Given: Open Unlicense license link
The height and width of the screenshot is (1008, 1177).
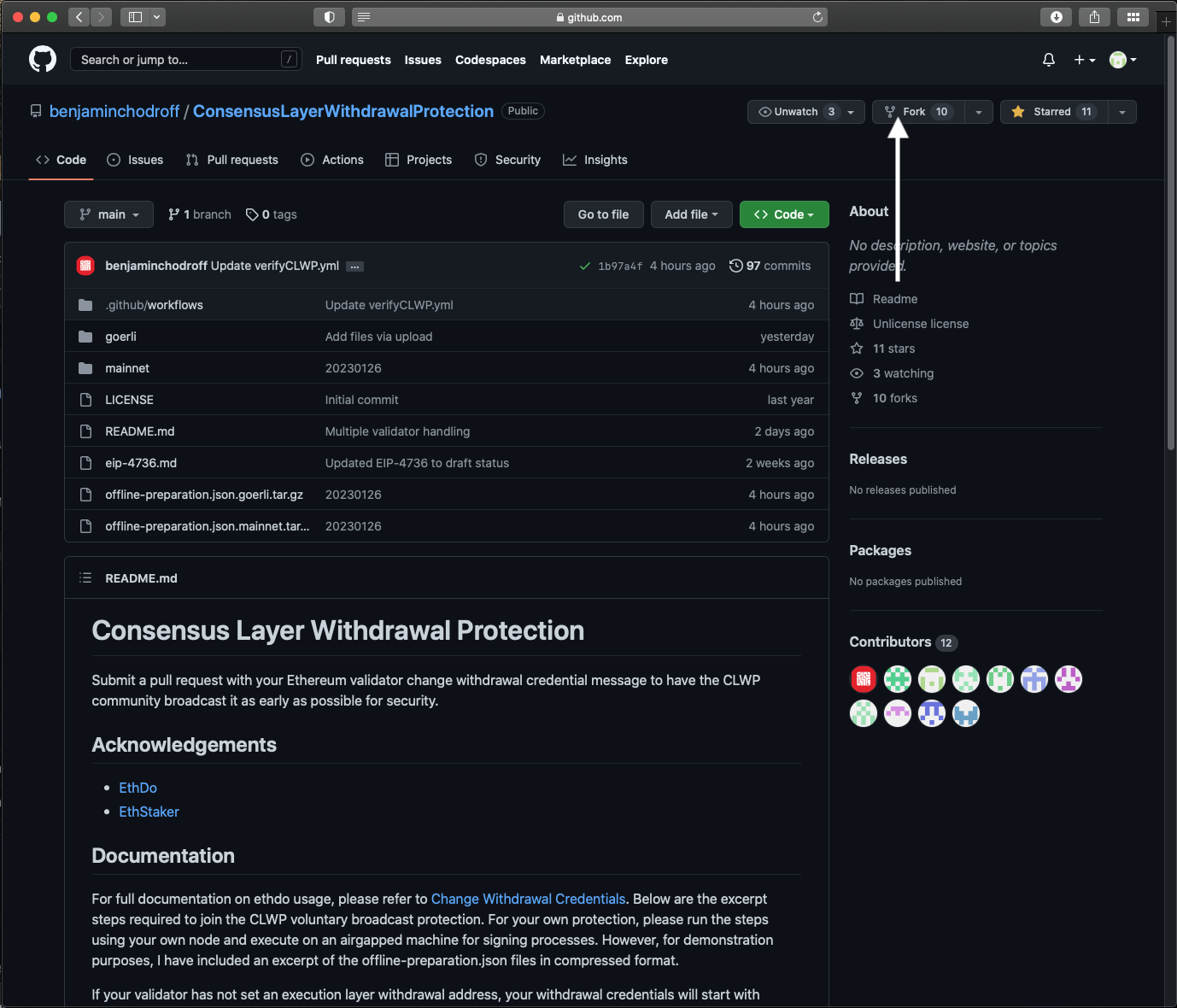Looking at the screenshot, I should [910, 324].
